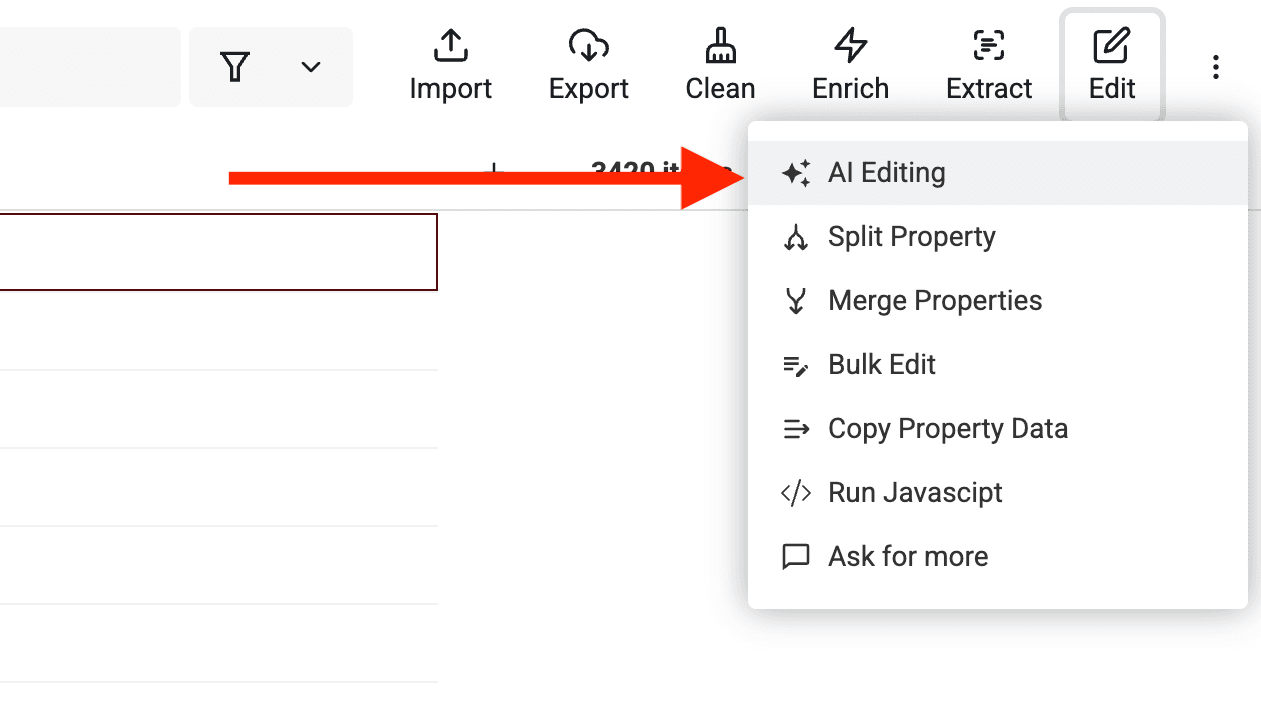Select the Clean broom icon

pos(719,45)
